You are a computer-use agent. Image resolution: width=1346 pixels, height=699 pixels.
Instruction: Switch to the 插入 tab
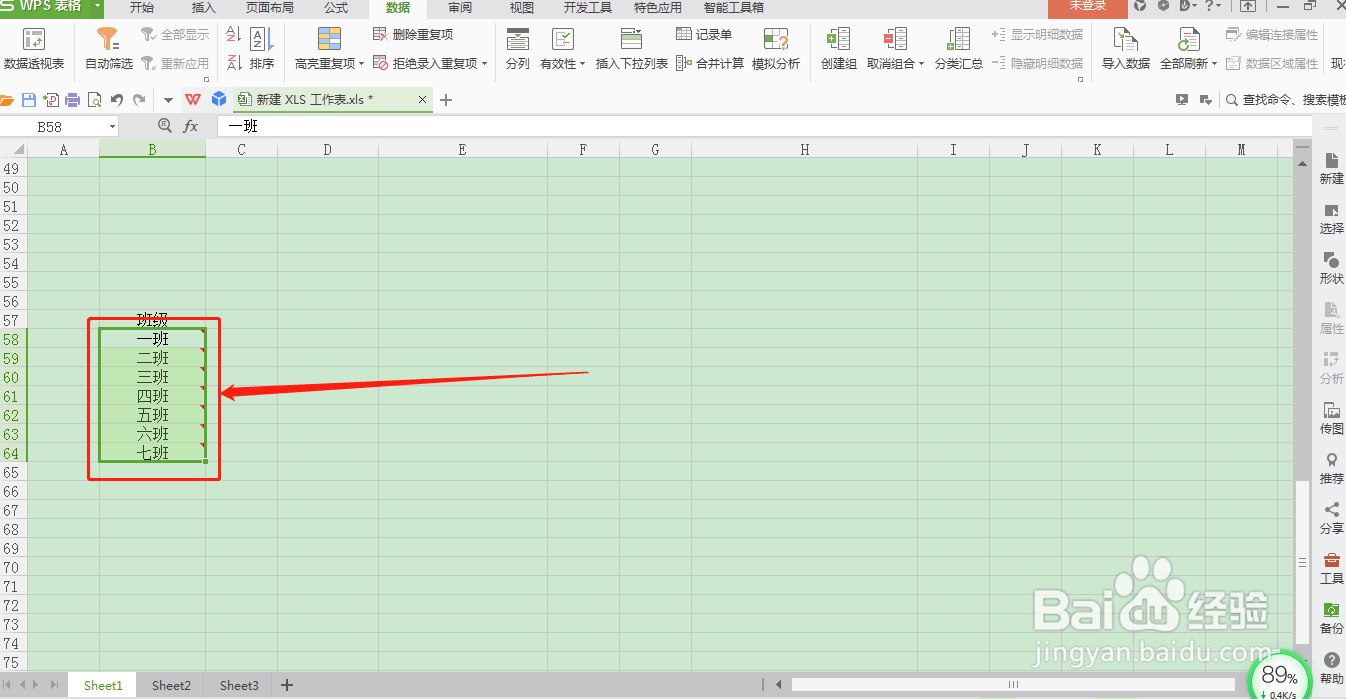click(203, 7)
